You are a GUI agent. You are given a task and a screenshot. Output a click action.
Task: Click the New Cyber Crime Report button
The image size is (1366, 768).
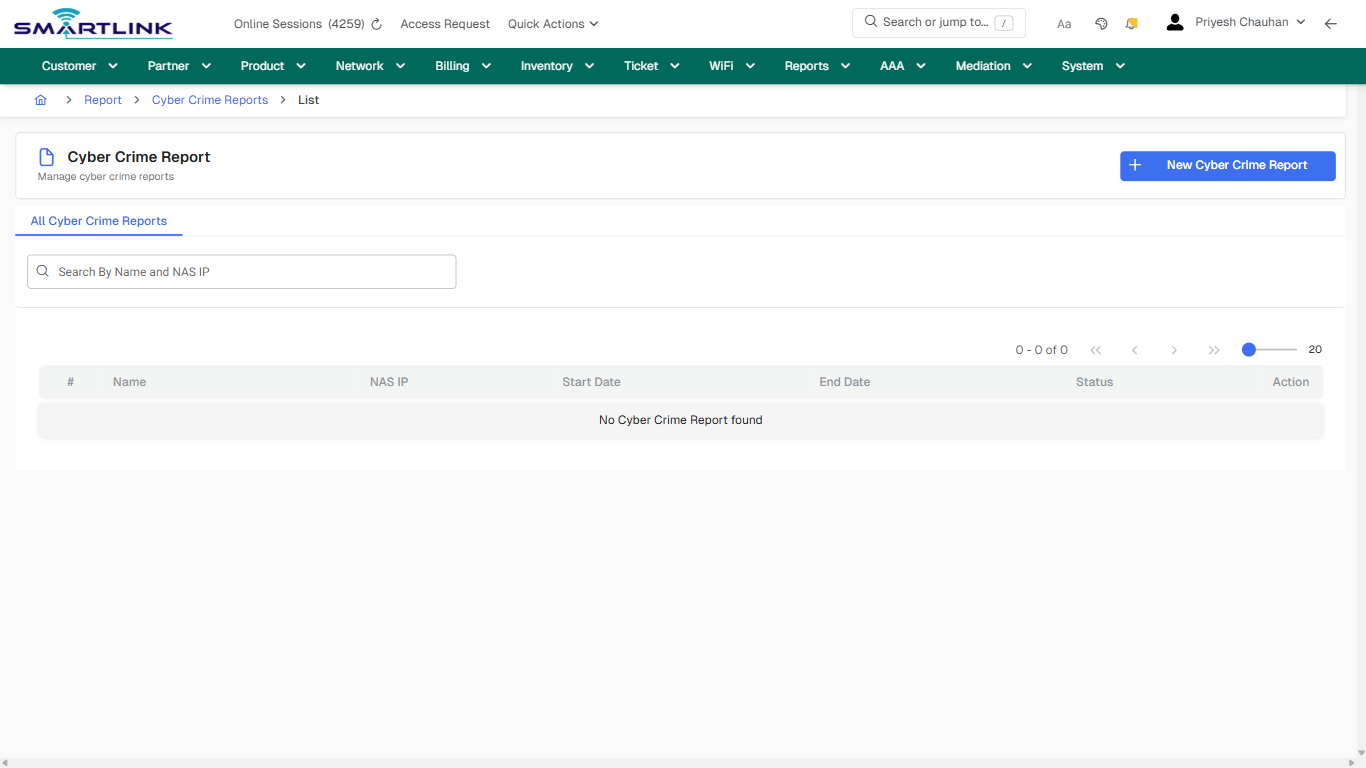(x=1227, y=165)
